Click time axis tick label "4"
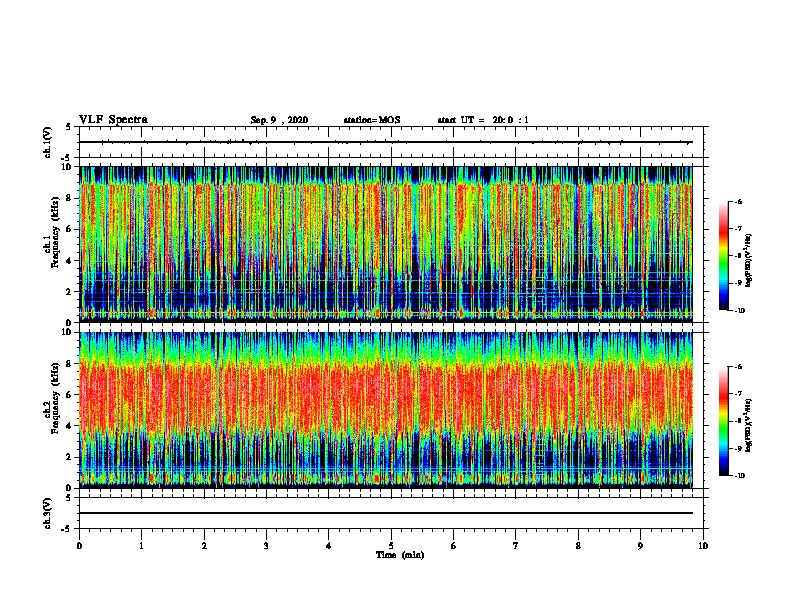The height and width of the screenshot is (612, 792). pyautogui.click(x=328, y=545)
